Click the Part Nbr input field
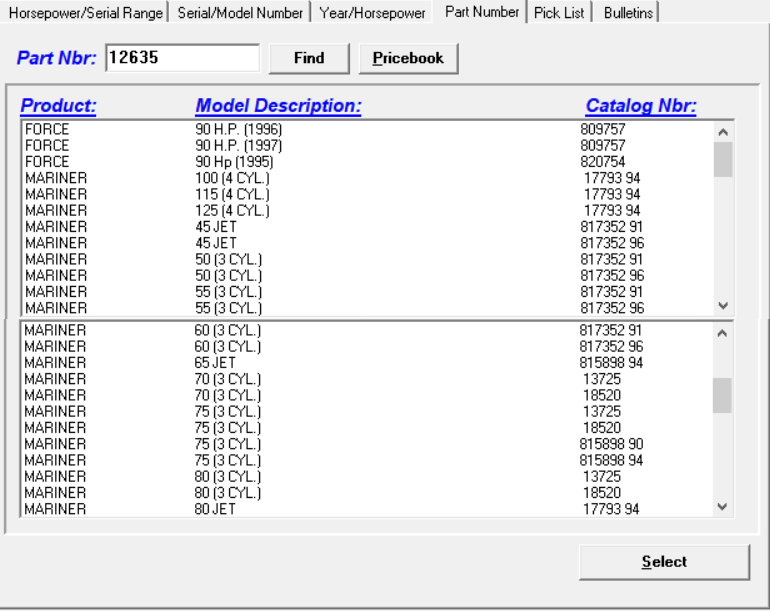770x611 pixels. (x=182, y=58)
